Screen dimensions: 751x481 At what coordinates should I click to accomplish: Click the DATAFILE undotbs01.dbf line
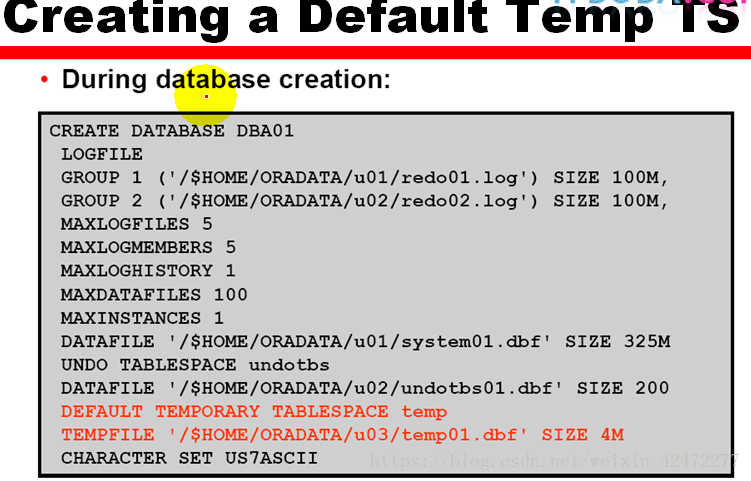click(365, 389)
